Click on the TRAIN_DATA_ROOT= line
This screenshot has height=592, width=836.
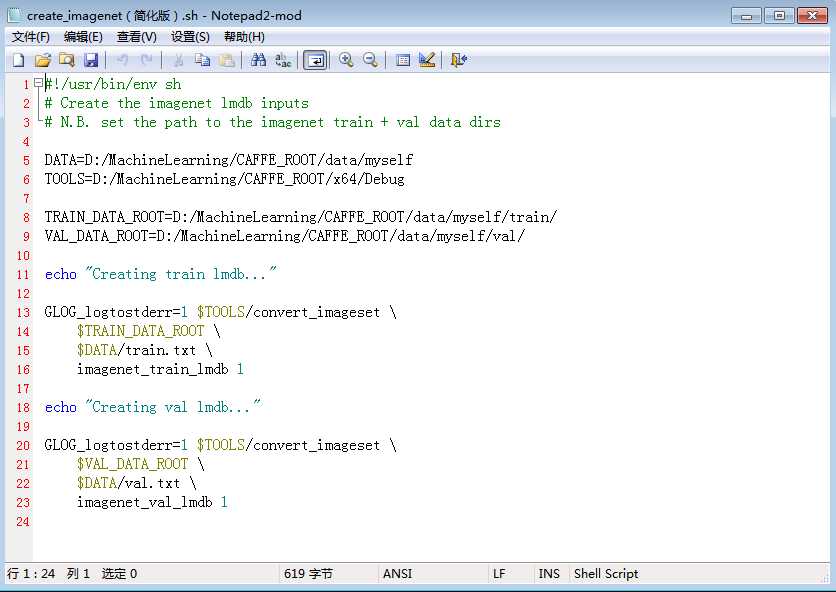coord(301,217)
